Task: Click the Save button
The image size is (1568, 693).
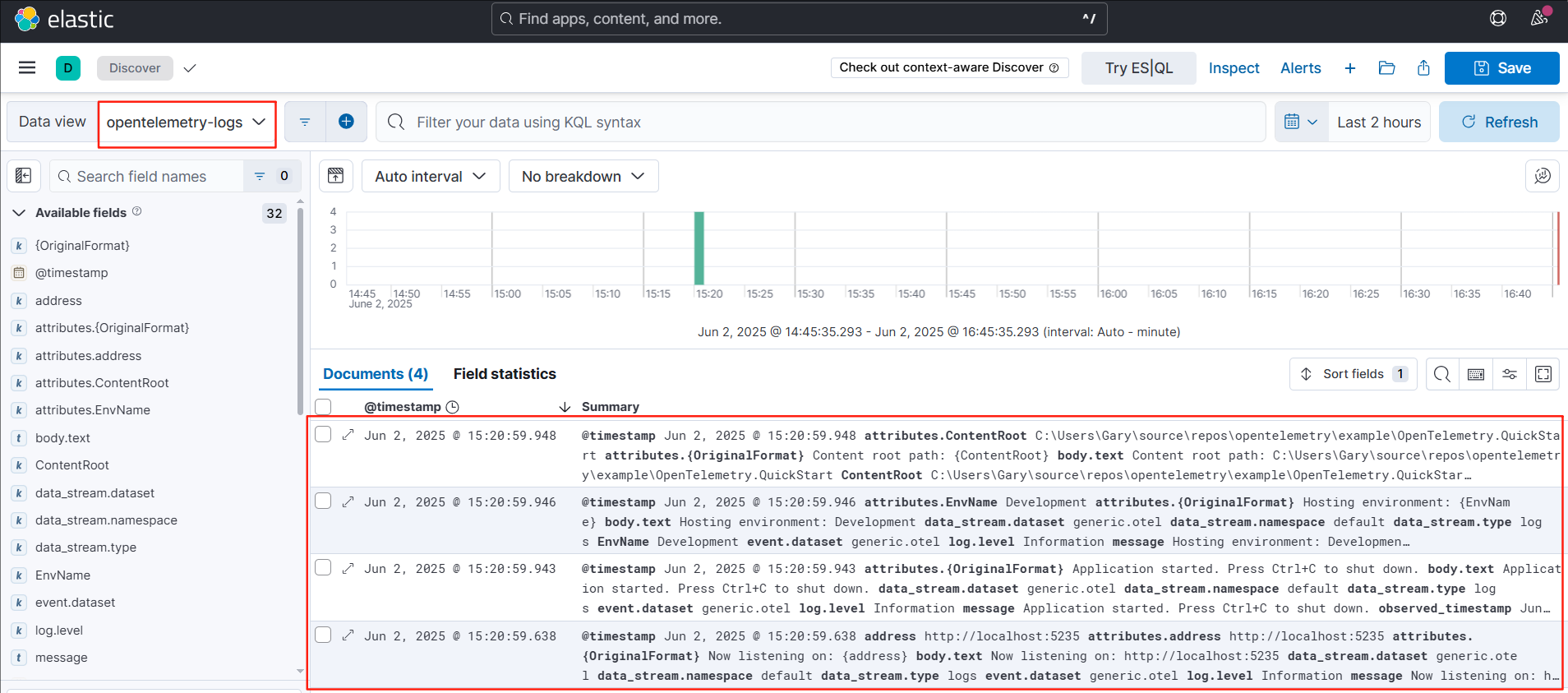Action: [x=1501, y=68]
